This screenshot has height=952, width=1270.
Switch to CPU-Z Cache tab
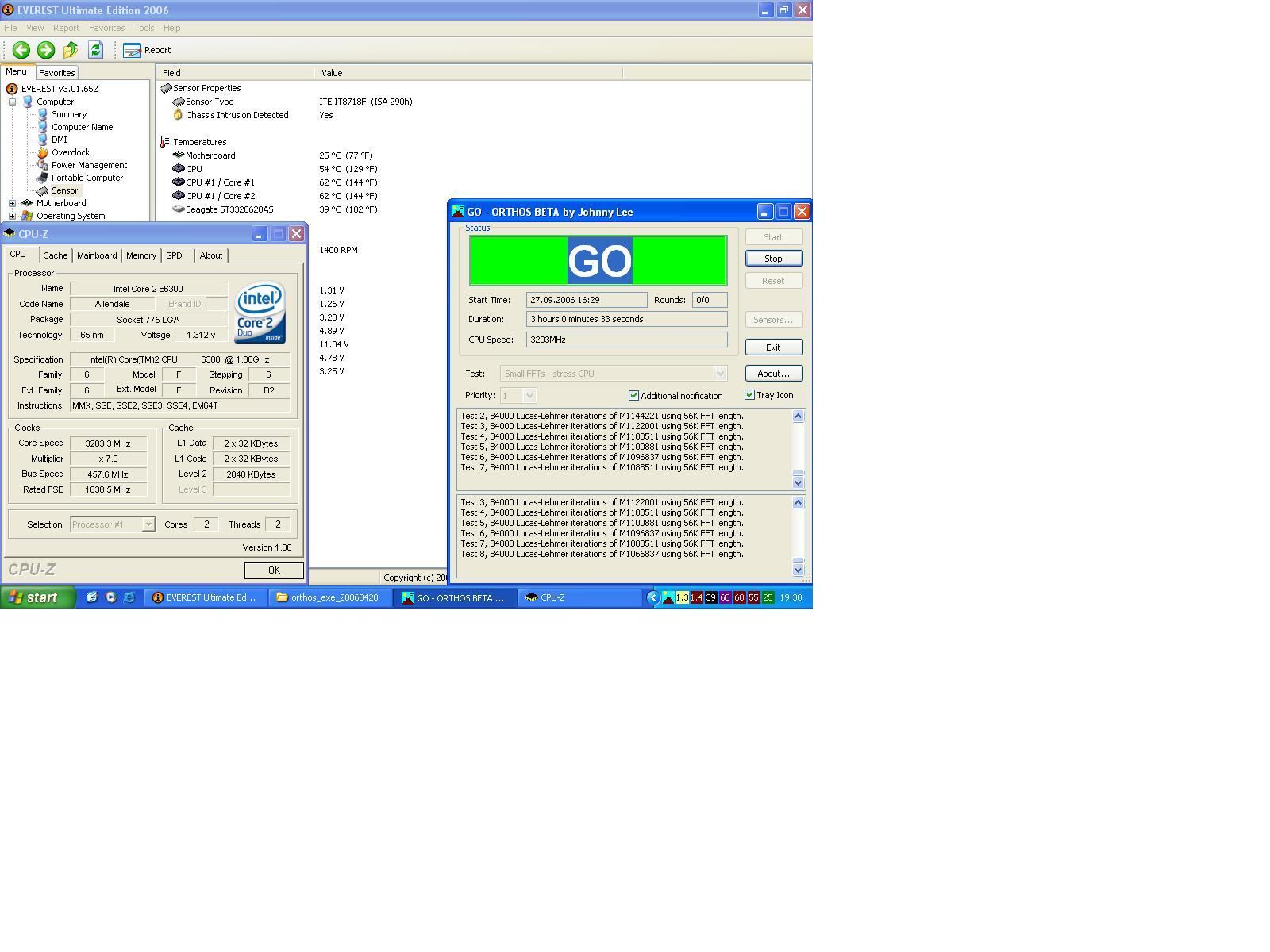55,255
